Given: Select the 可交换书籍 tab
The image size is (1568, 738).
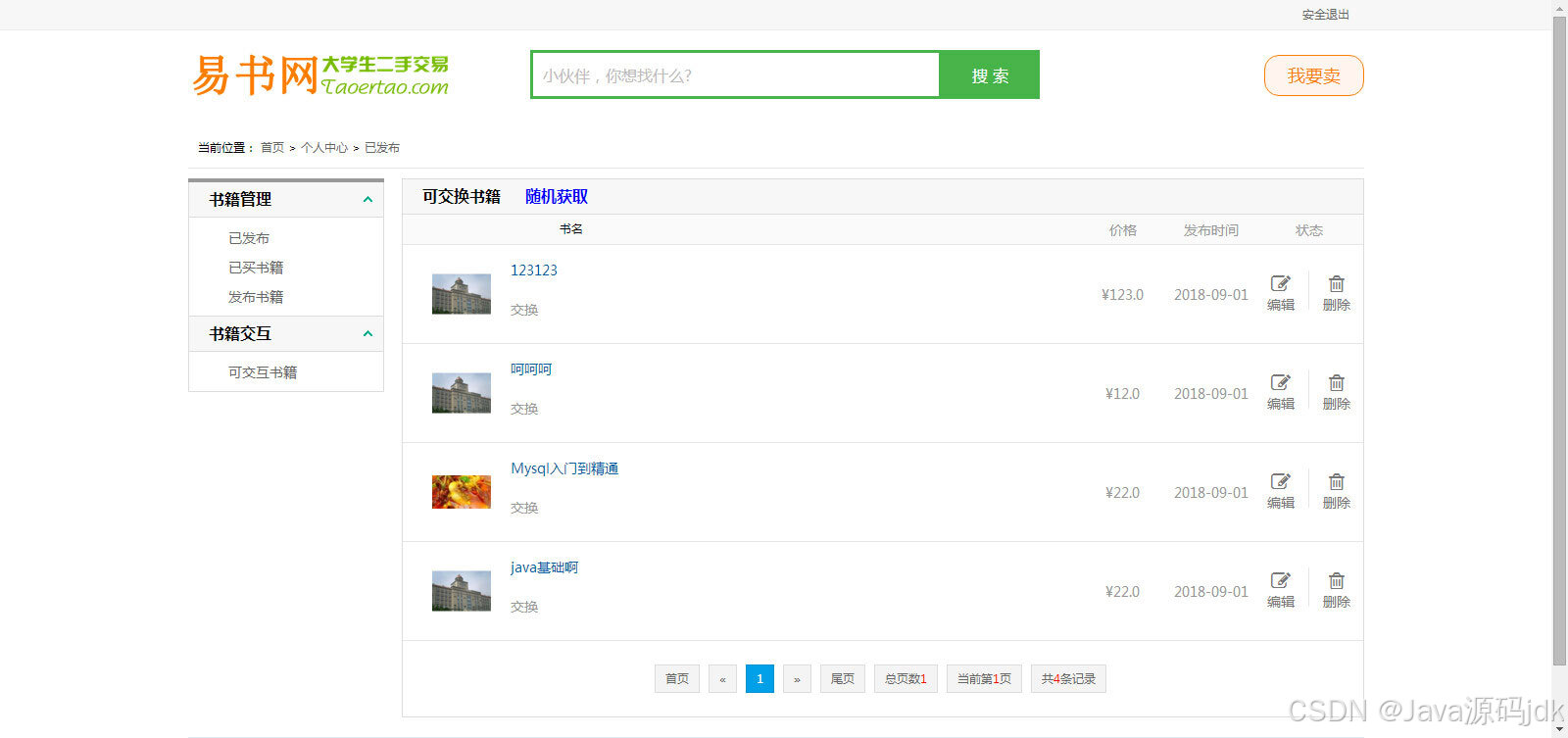Looking at the screenshot, I should 462,196.
